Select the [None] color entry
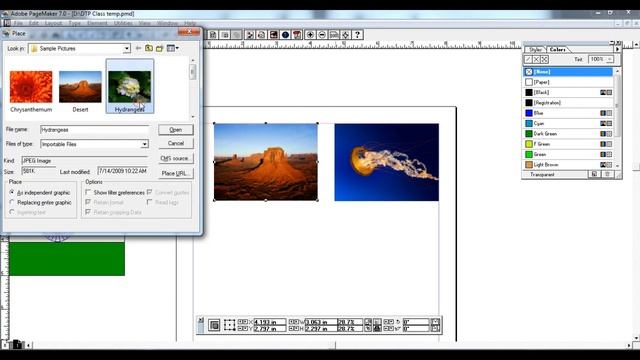Viewport: 640px width, 360px height. coord(568,72)
